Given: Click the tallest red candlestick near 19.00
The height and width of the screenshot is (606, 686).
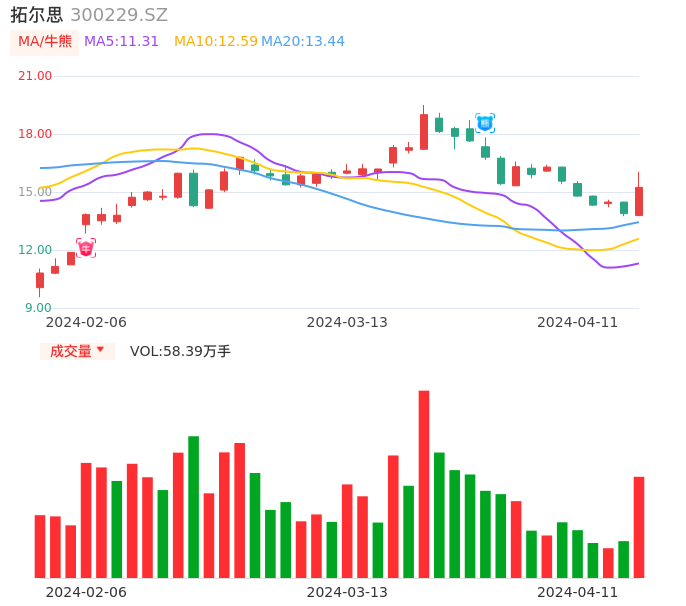Looking at the screenshot, I should pyautogui.click(x=424, y=131).
